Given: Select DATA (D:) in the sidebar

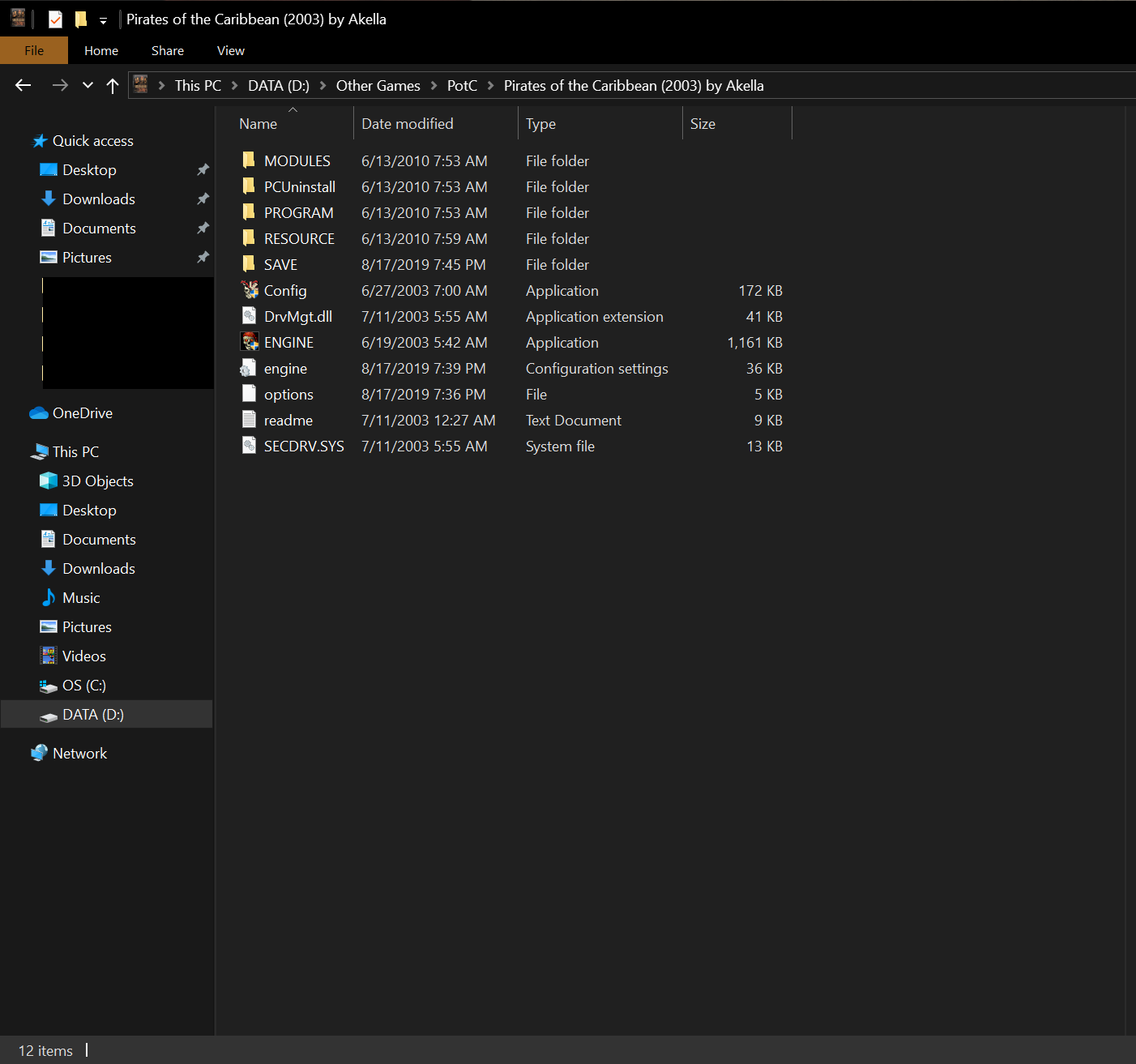Looking at the screenshot, I should (x=107, y=714).
